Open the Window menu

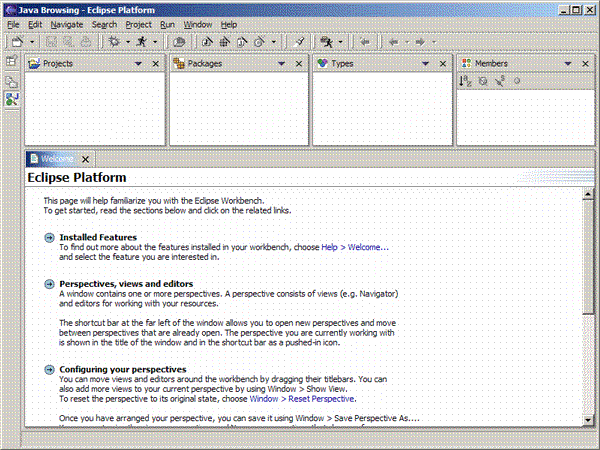(x=197, y=25)
